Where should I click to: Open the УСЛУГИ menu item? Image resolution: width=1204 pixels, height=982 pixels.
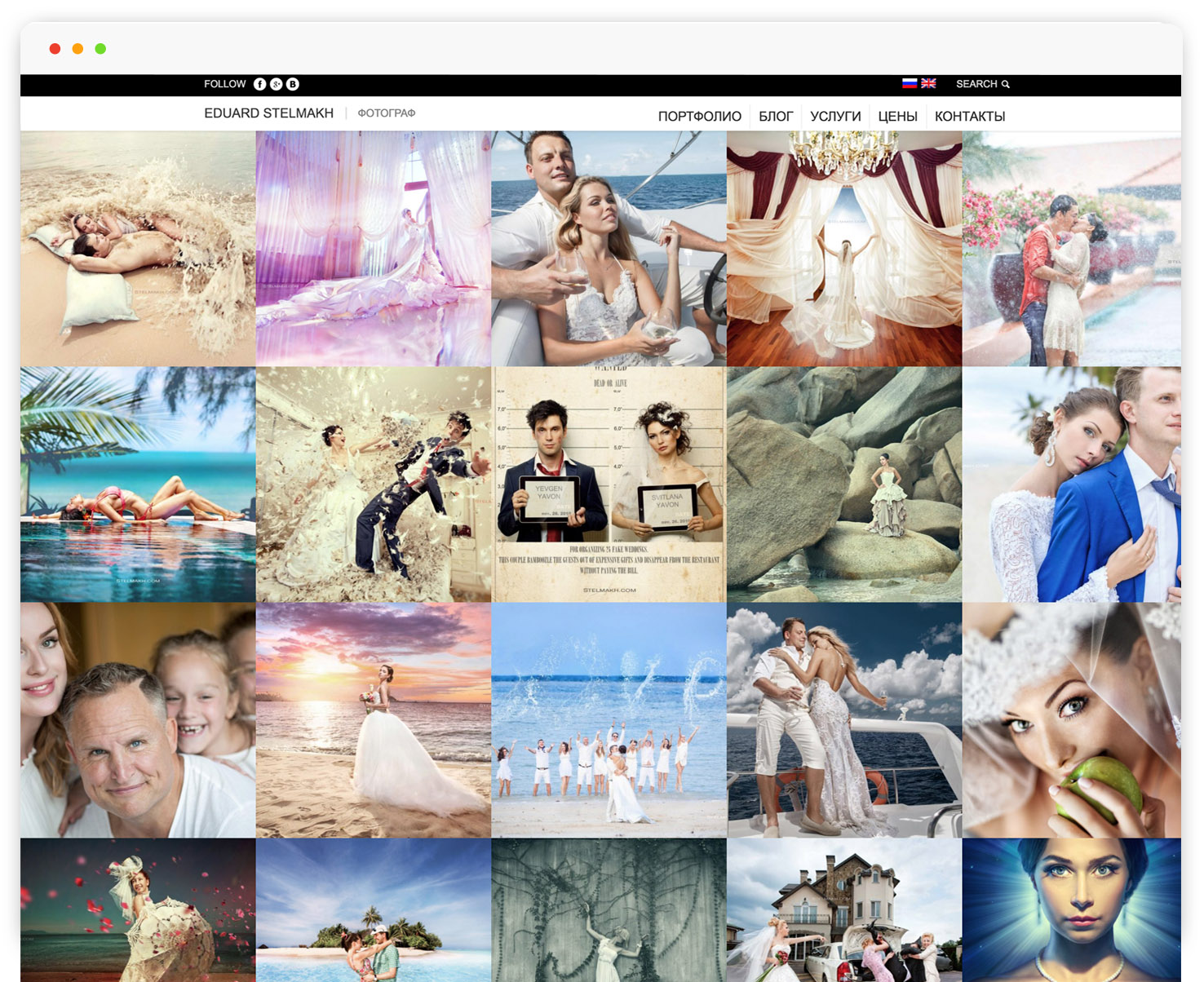(835, 117)
